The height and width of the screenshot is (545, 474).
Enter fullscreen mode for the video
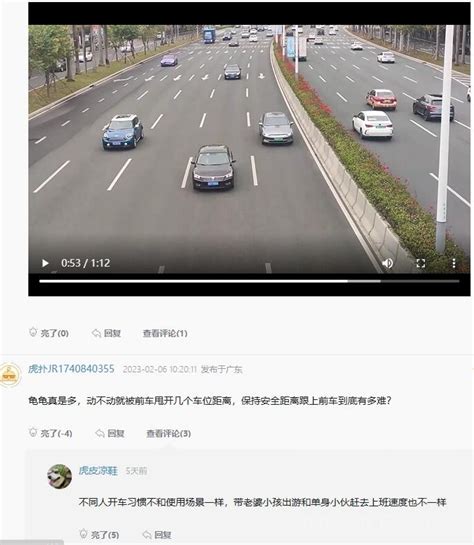point(420,263)
